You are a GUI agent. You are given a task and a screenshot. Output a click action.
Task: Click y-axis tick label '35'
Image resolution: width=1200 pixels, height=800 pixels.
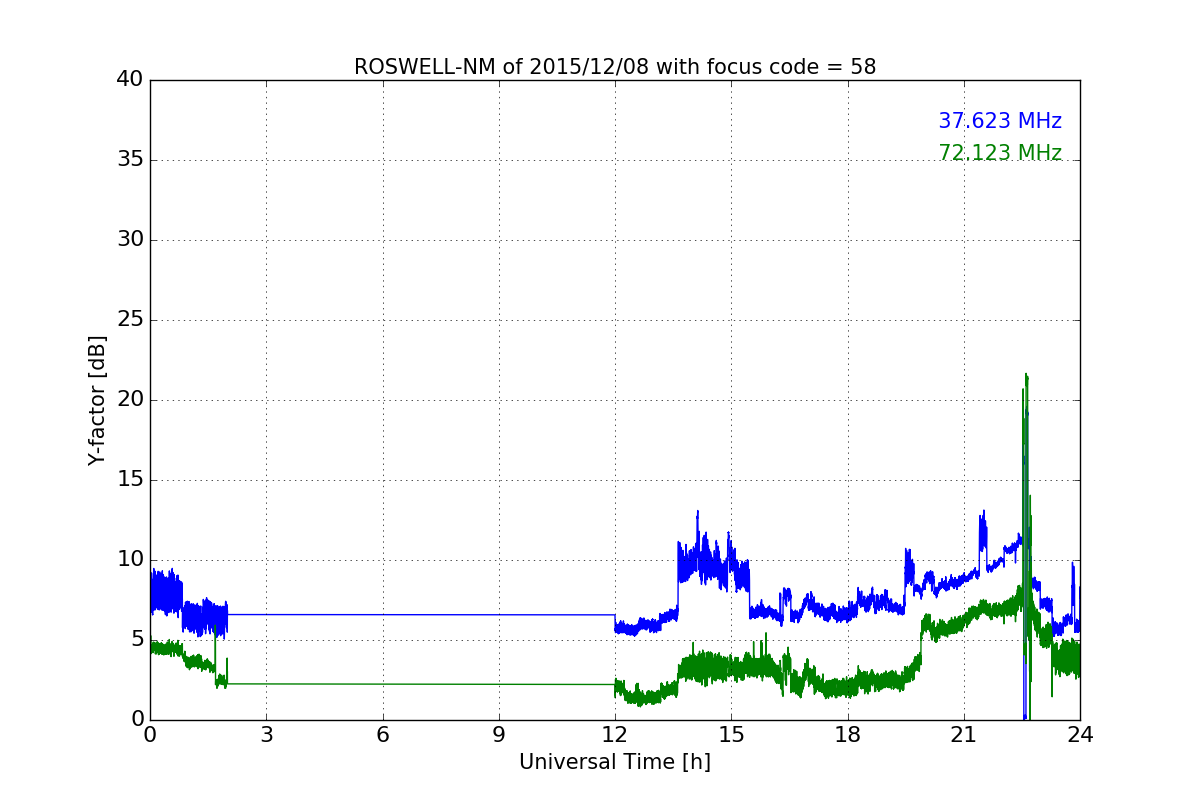click(130, 160)
